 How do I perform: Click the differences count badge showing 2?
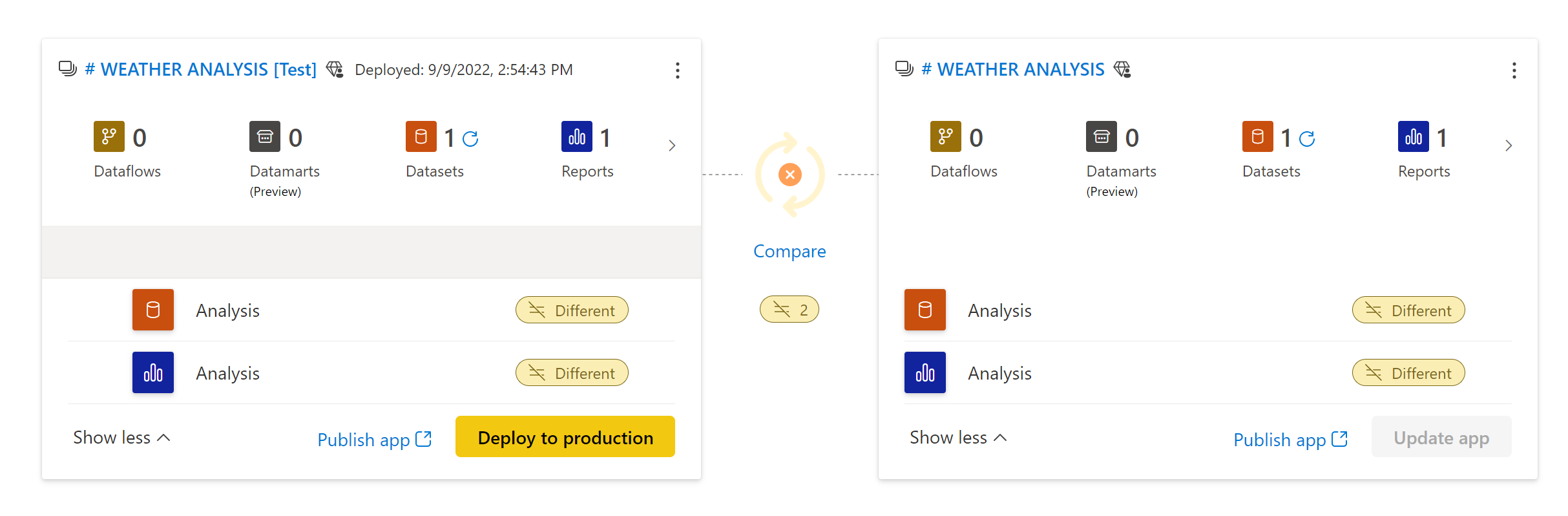789,310
